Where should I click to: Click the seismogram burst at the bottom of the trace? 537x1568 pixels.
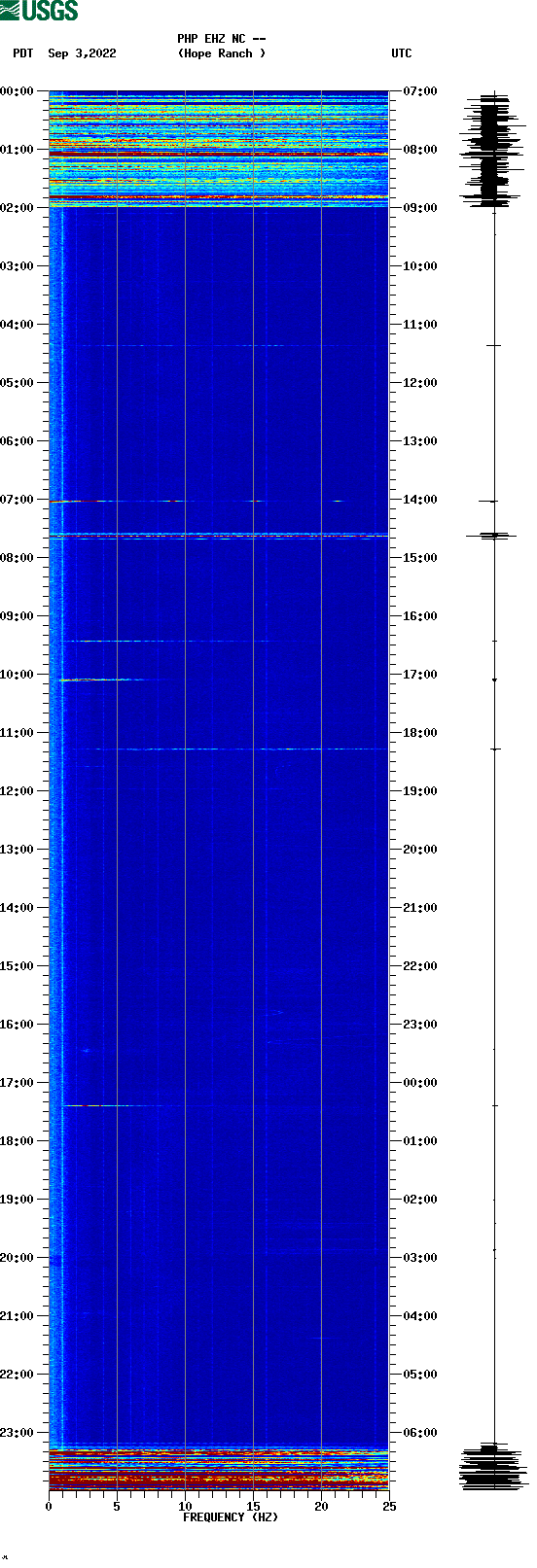click(494, 1467)
